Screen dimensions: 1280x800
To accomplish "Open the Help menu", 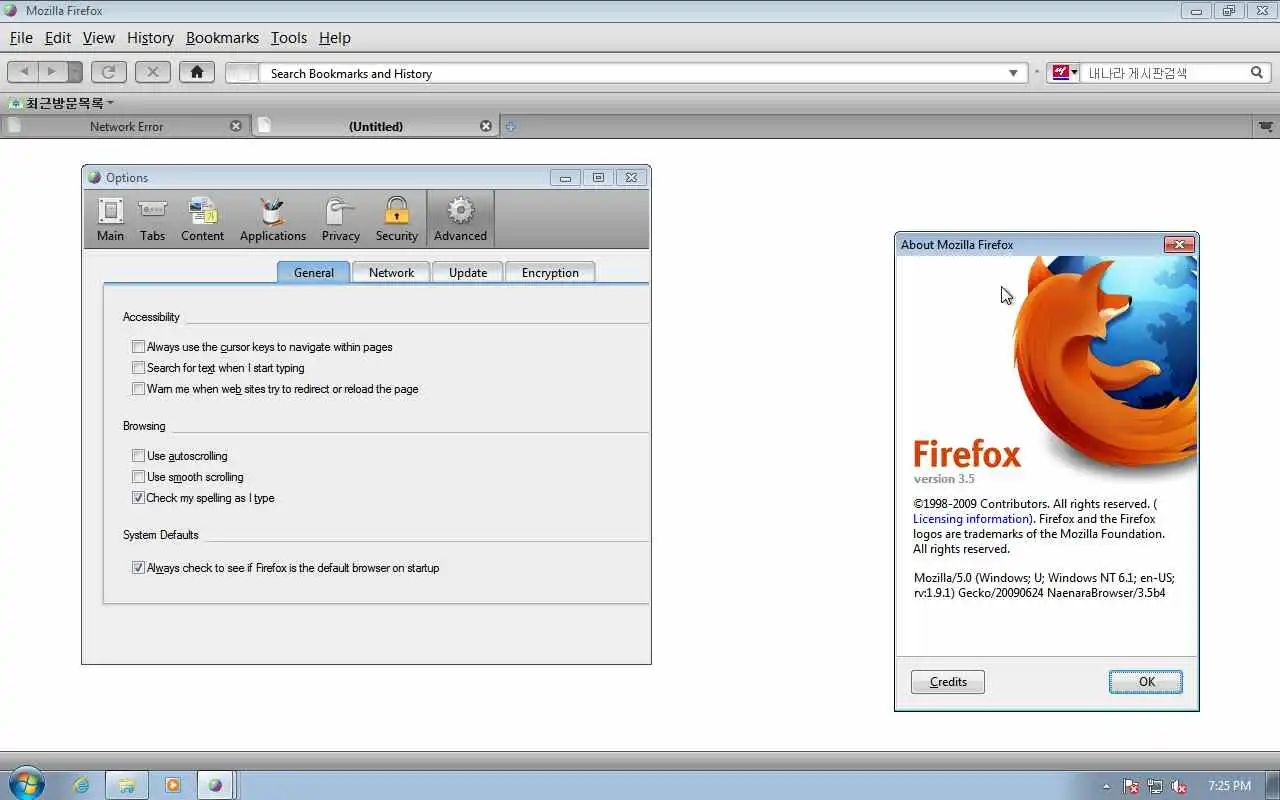I will click(335, 38).
